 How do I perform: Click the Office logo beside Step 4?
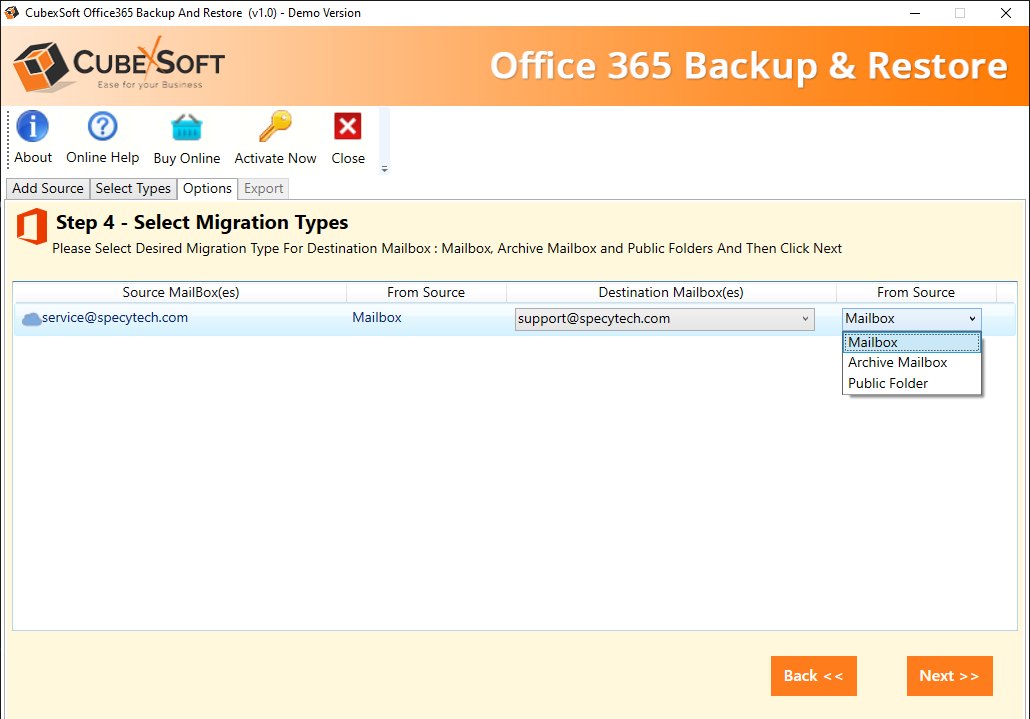pyautogui.click(x=32, y=227)
